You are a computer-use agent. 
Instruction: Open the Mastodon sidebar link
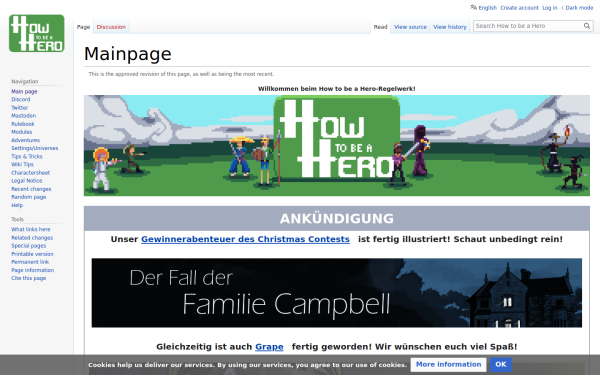[x=23, y=116]
